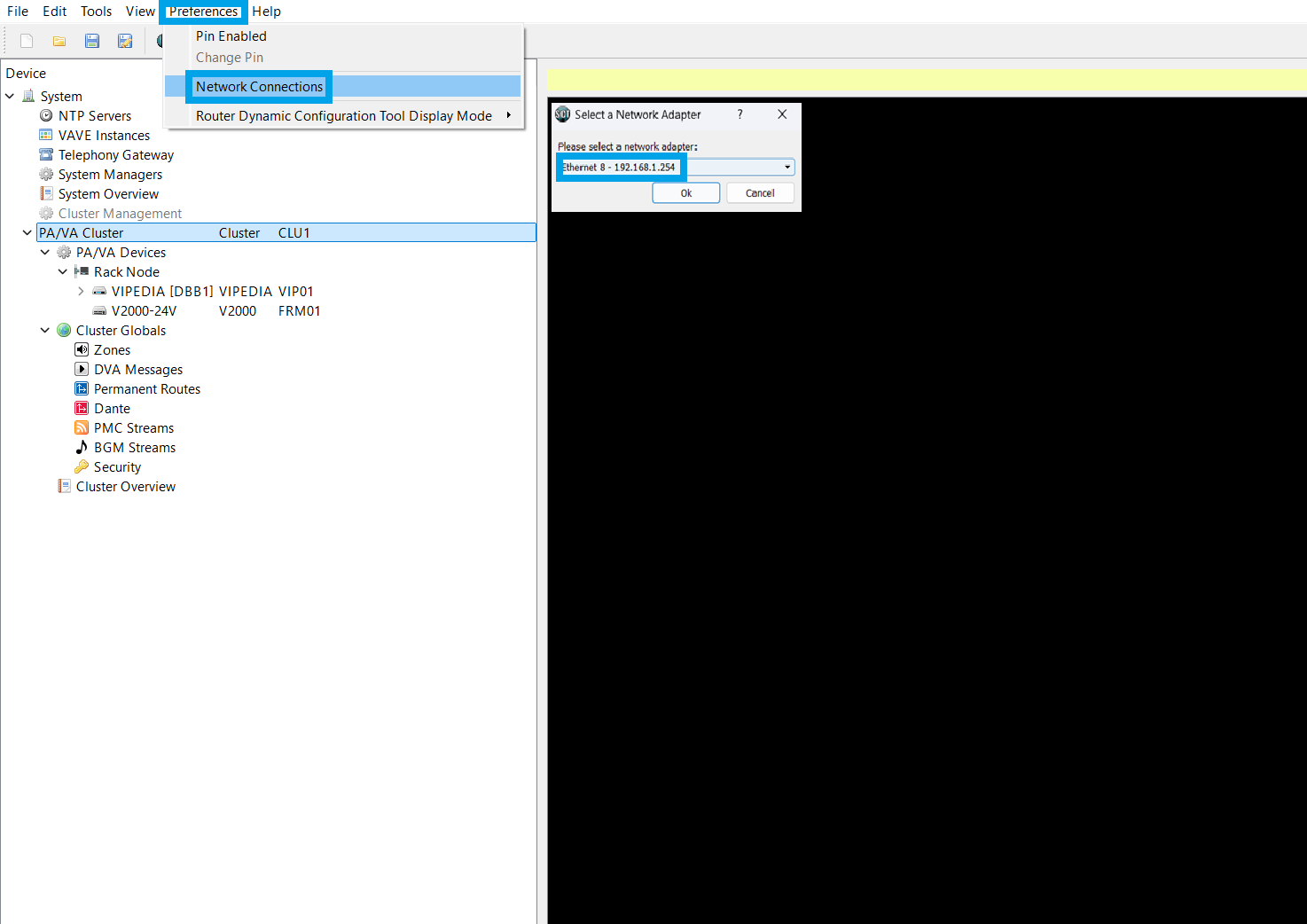Click the Dante red icon
This screenshot has height=924, width=1307.
pos(82,408)
